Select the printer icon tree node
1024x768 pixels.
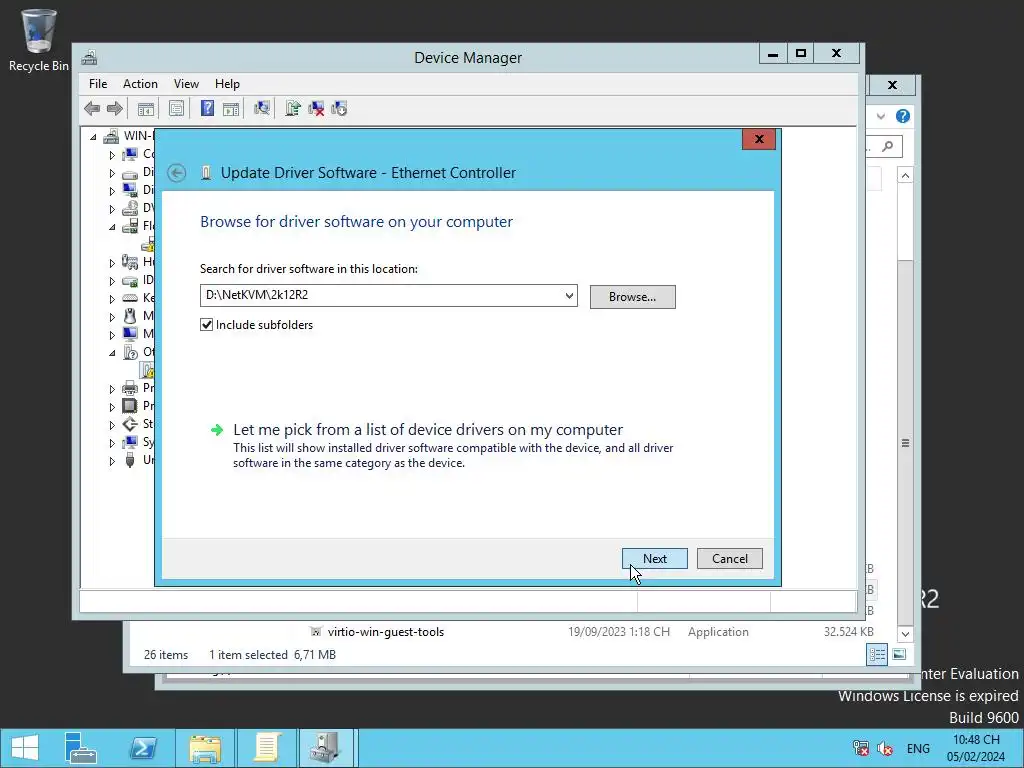tap(131, 388)
